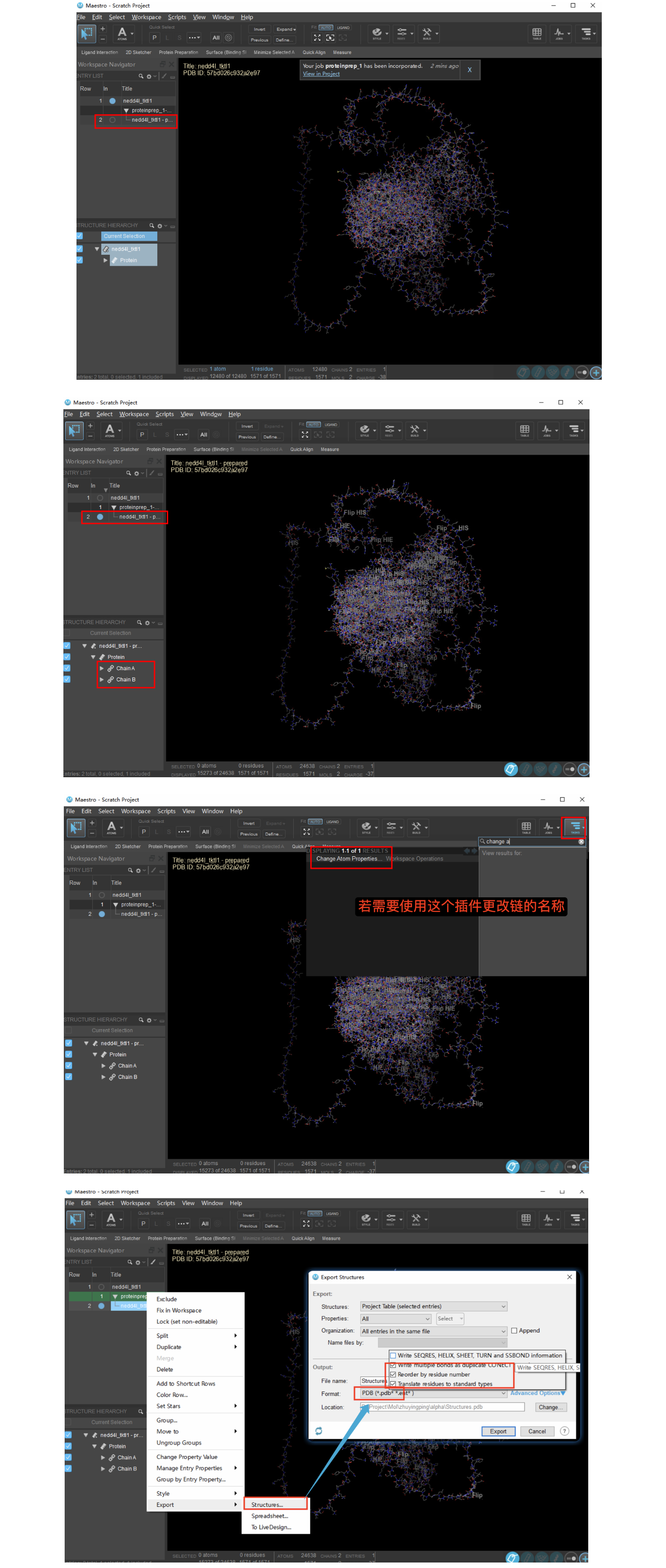Open the Table icon in the second window
Image resolution: width=666 pixels, height=1568 pixels.
pos(524,430)
